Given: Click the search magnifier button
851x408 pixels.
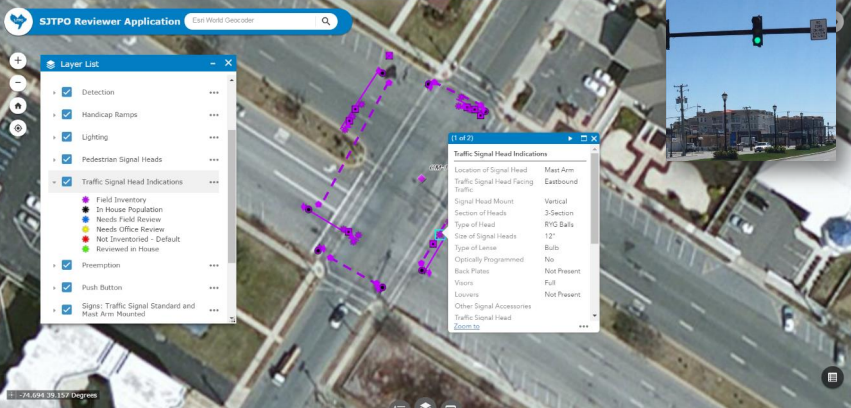Looking at the screenshot, I should click(326, 21).
